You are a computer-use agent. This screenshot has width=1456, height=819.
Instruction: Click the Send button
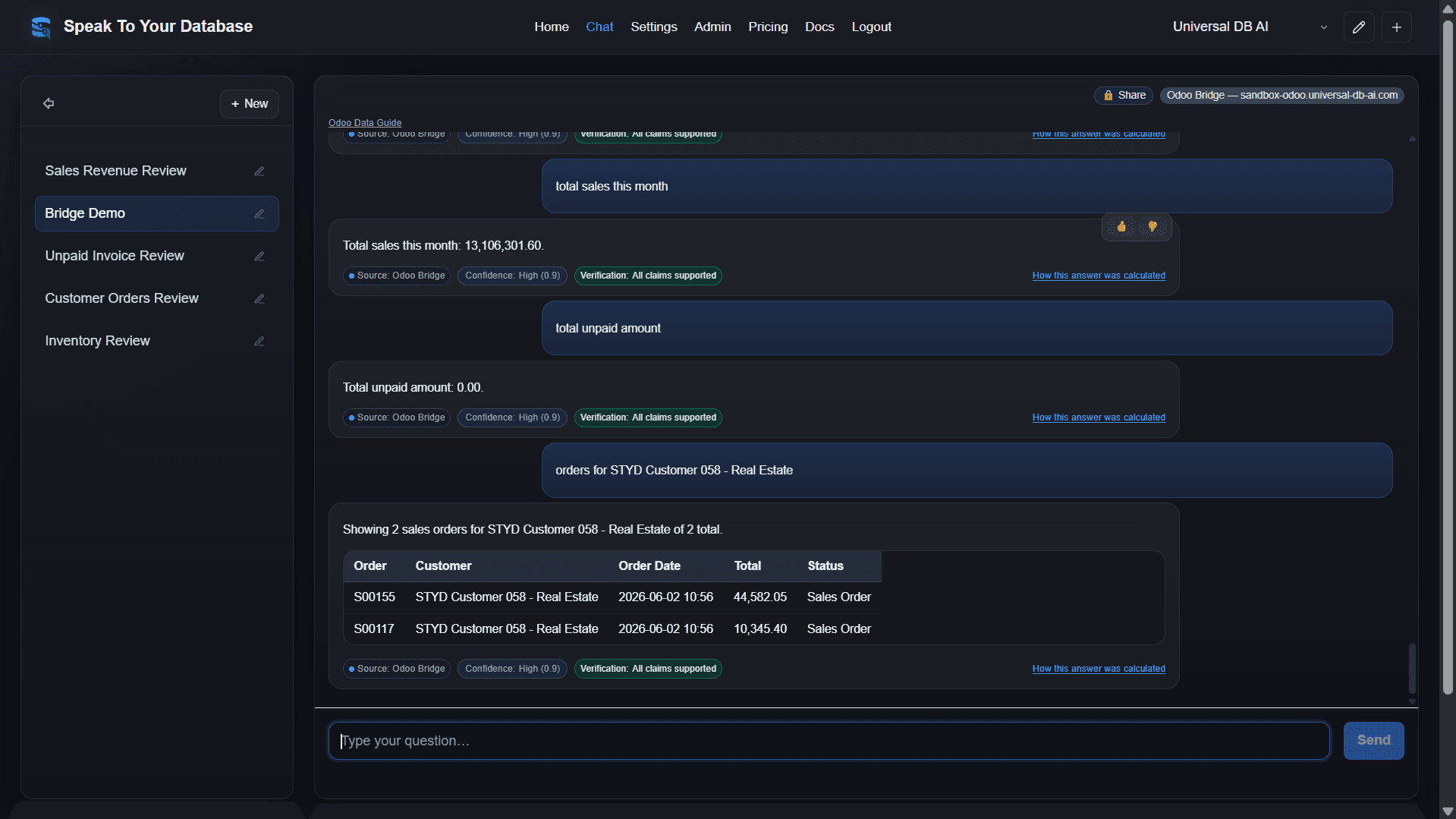tap(1373, 740)
